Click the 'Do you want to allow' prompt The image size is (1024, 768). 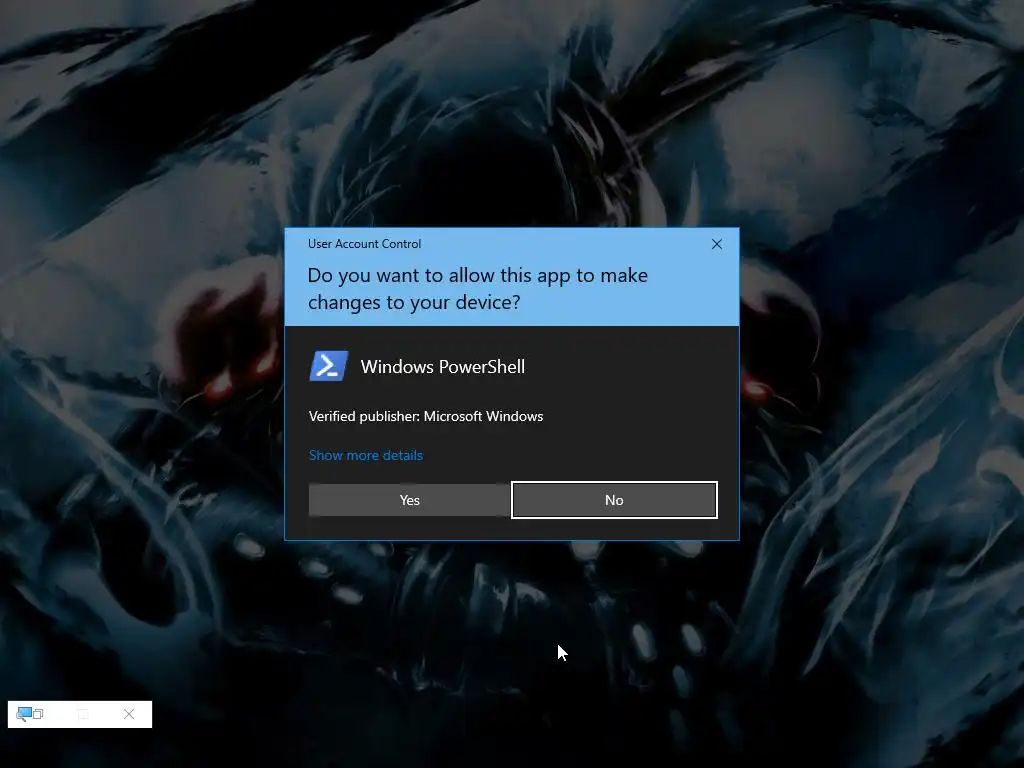pyautogui.click(x=478, y=289)
